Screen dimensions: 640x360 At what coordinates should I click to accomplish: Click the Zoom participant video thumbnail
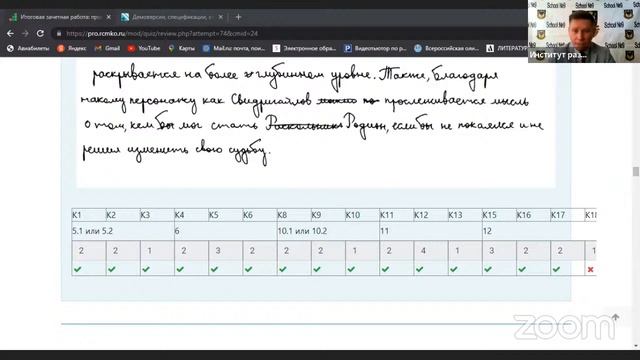(584, 31)
